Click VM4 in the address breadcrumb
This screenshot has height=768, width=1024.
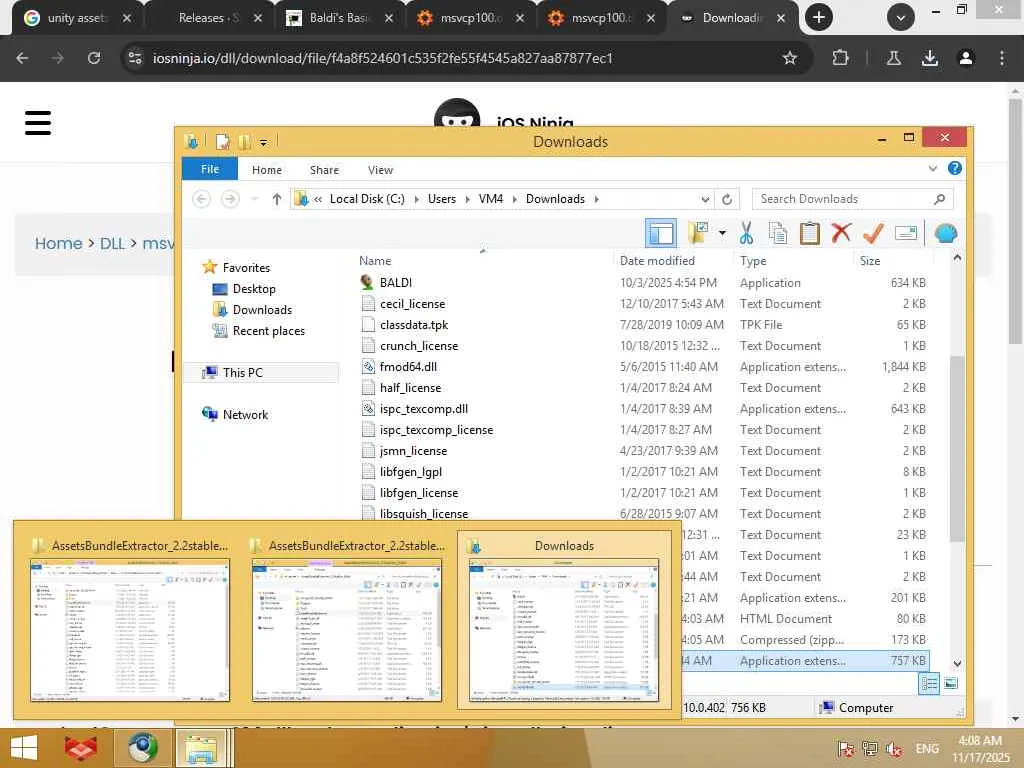[x=490, y=199]
